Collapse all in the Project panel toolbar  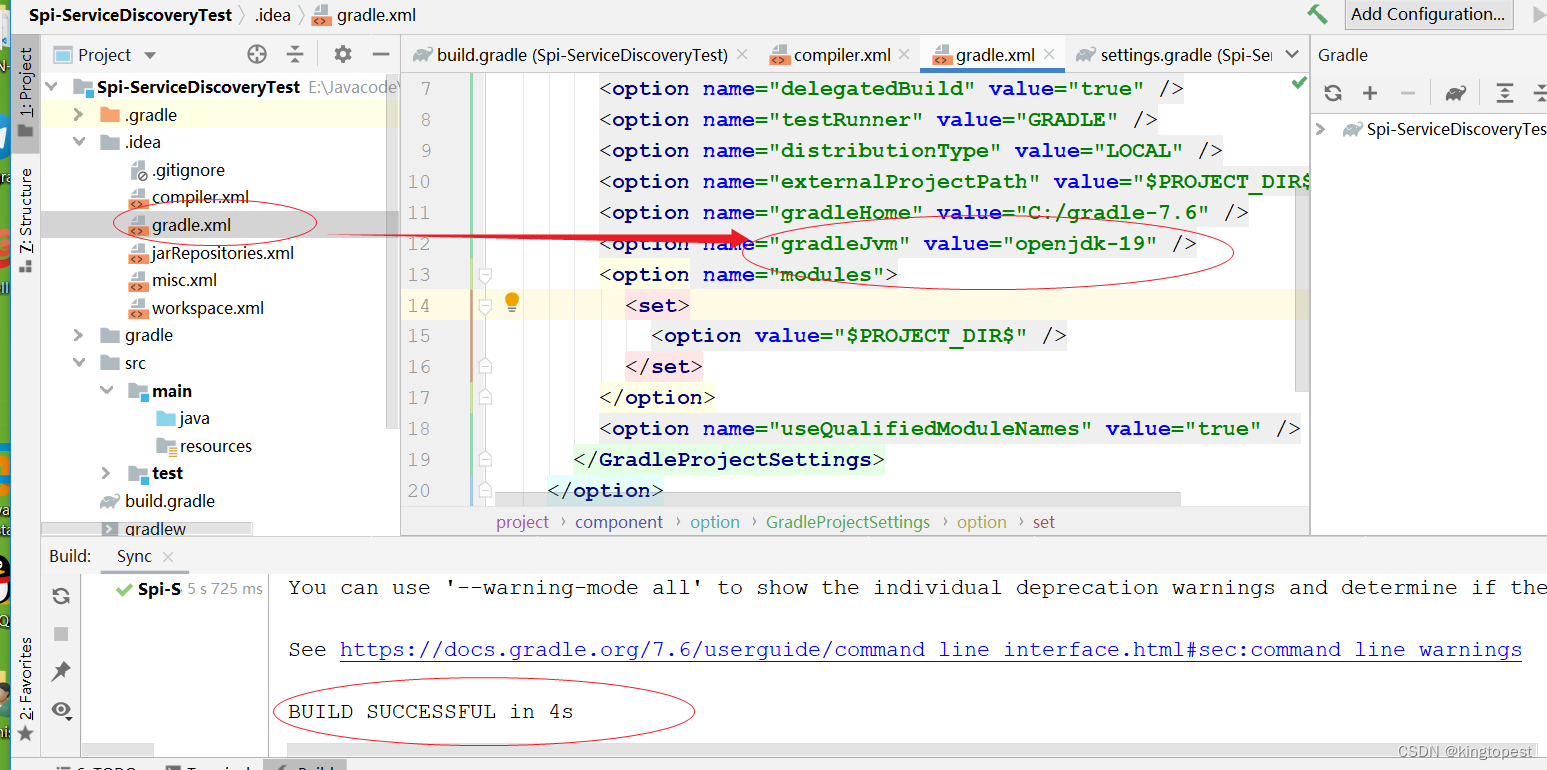point(295,55)
